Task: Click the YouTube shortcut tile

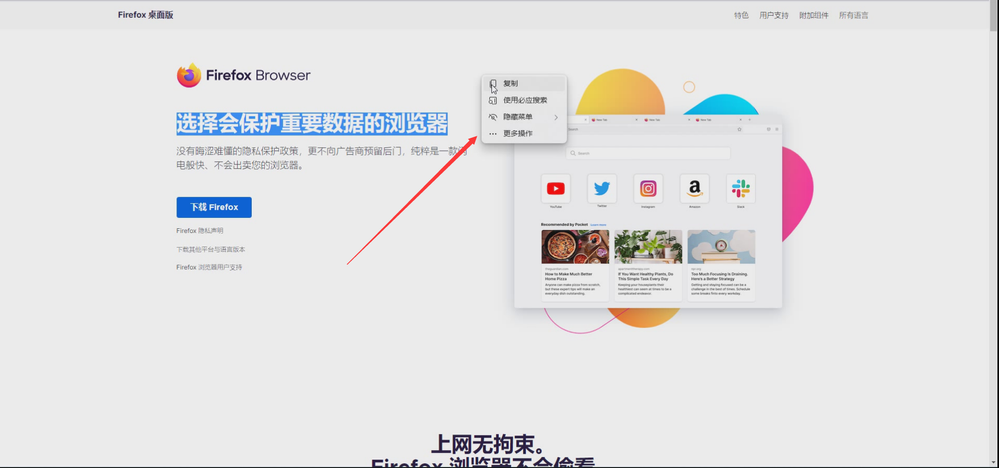Action: [x=555, y=188]
